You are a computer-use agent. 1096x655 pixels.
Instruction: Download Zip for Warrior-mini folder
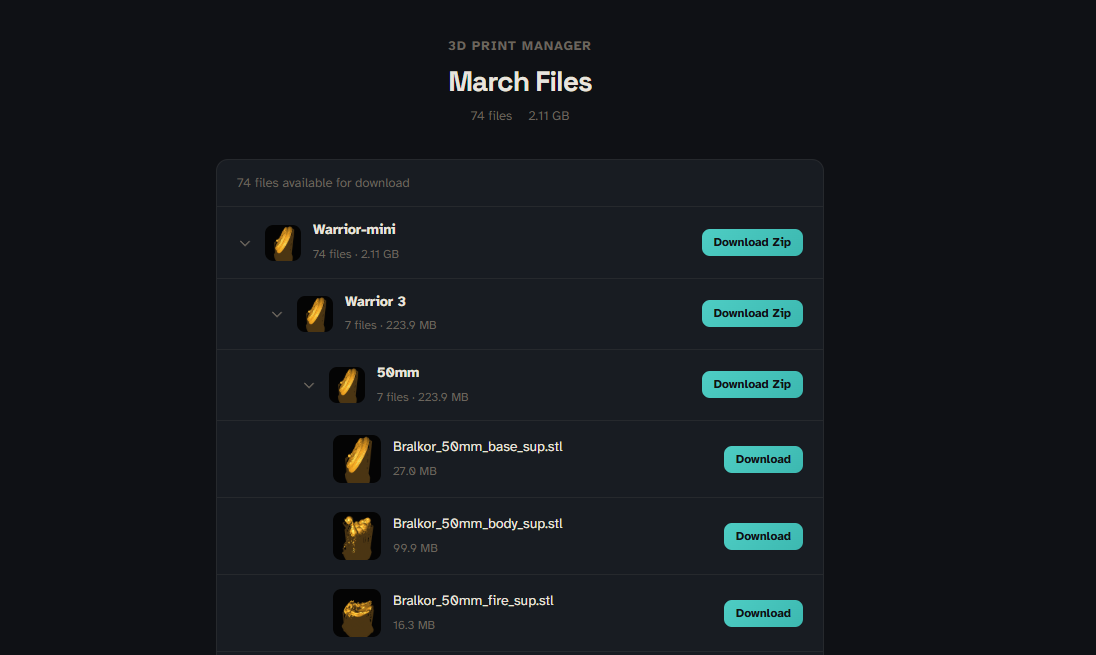[x=752, y=242]
